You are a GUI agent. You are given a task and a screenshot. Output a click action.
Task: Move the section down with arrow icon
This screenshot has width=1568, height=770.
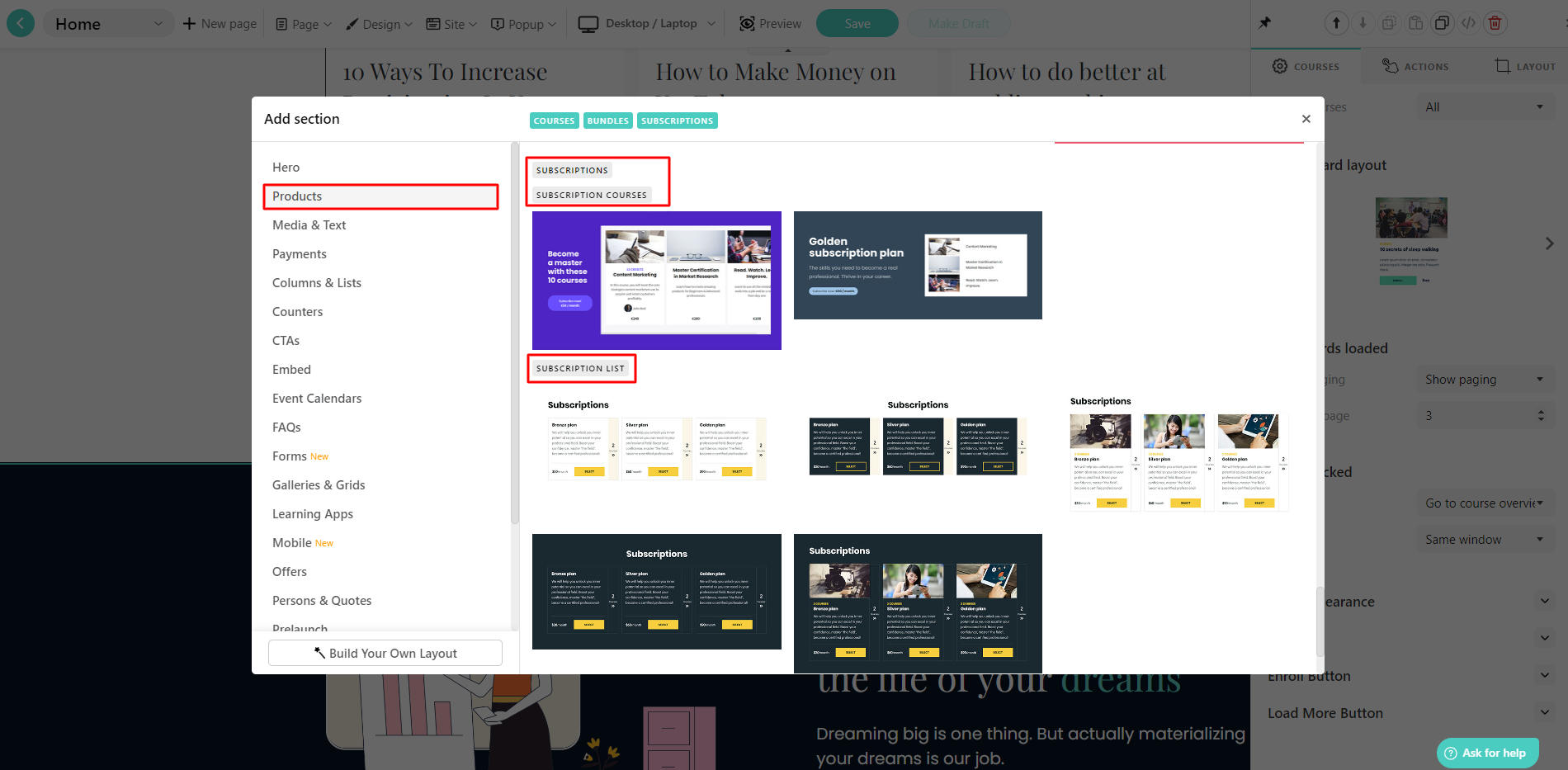[1363, 23]
